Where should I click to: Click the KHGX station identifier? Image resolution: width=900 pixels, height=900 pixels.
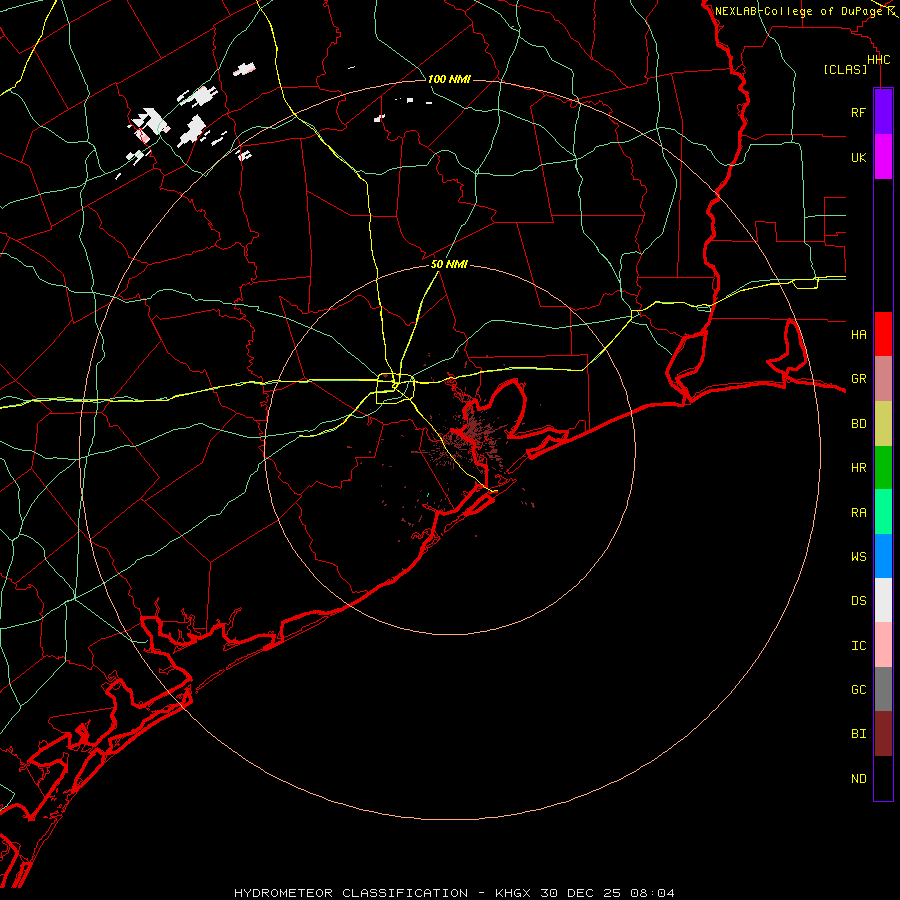(513, 893)
